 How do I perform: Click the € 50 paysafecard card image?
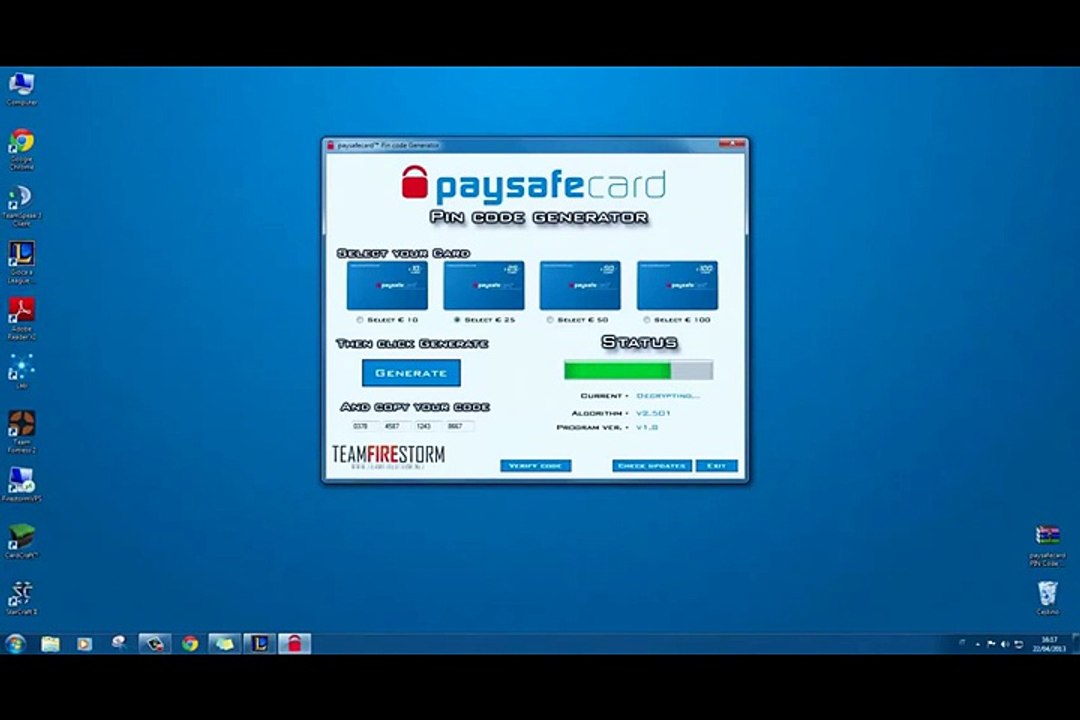point(580,285)
